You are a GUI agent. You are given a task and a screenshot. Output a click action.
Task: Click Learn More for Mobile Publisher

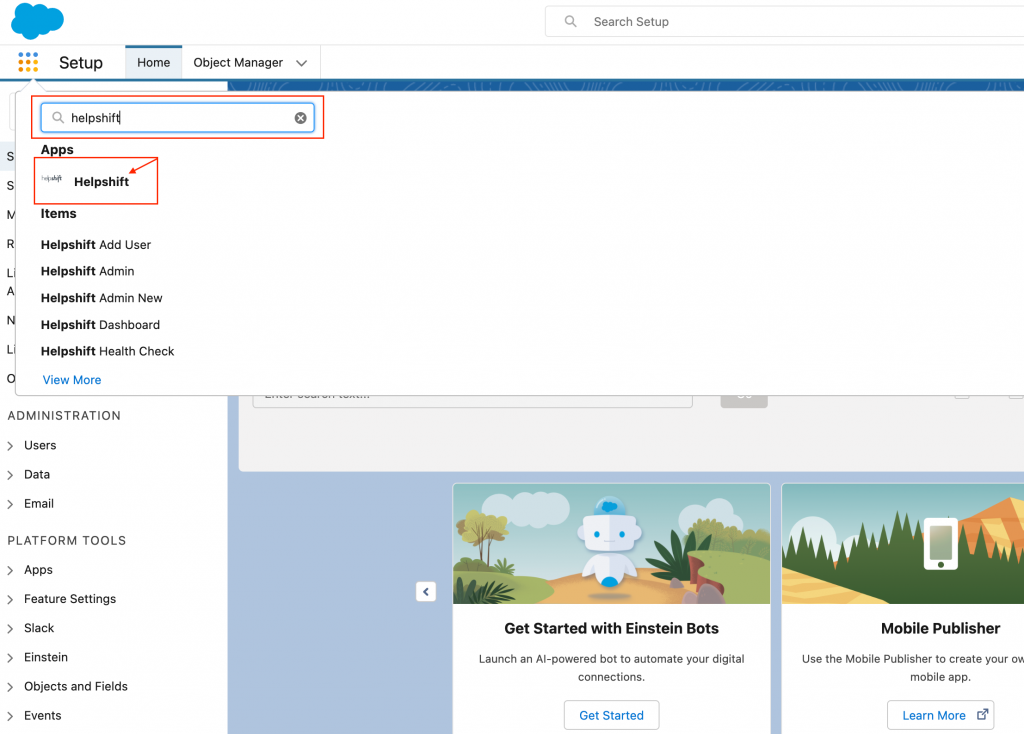tap(938, 715)
